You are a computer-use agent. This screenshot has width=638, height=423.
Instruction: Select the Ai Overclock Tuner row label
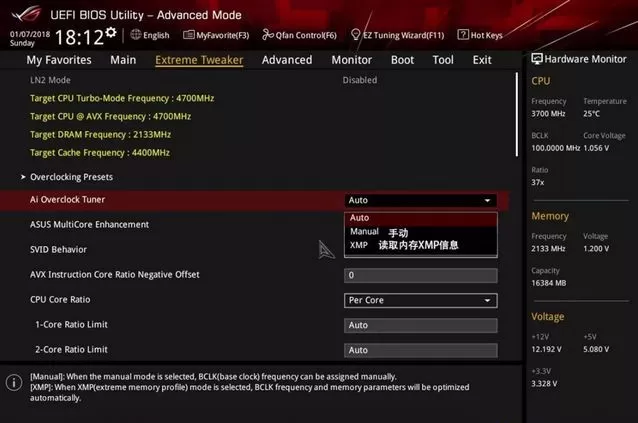pos(68,200)
